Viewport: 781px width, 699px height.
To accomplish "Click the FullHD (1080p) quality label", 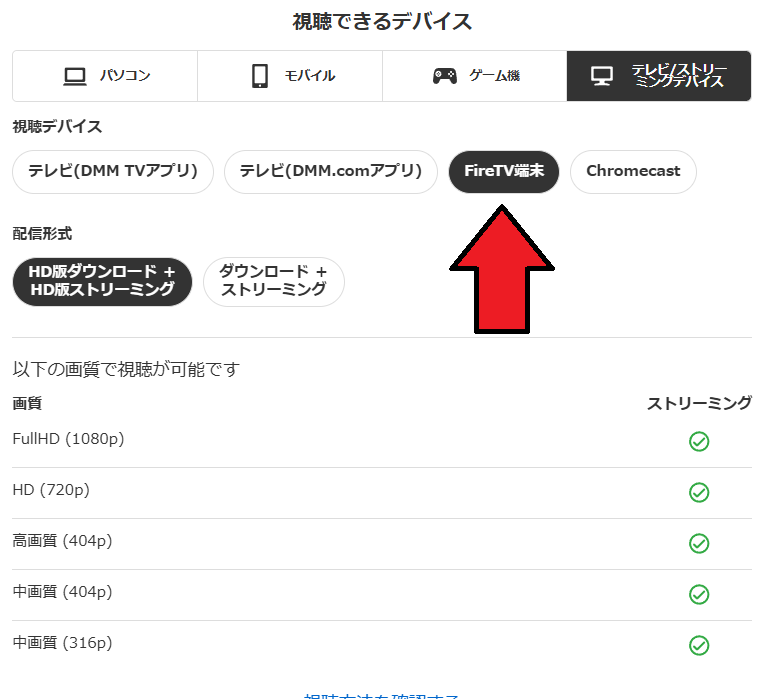I will (x=68, y=439).
